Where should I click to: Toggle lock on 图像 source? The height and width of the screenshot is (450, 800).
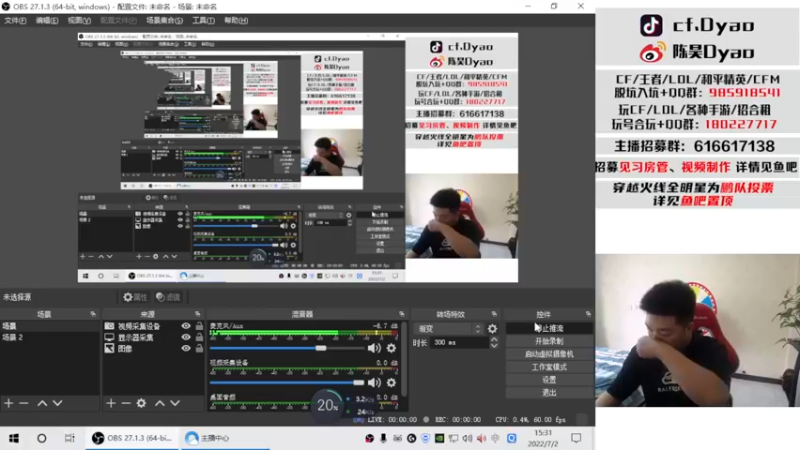tap(199, 348)
